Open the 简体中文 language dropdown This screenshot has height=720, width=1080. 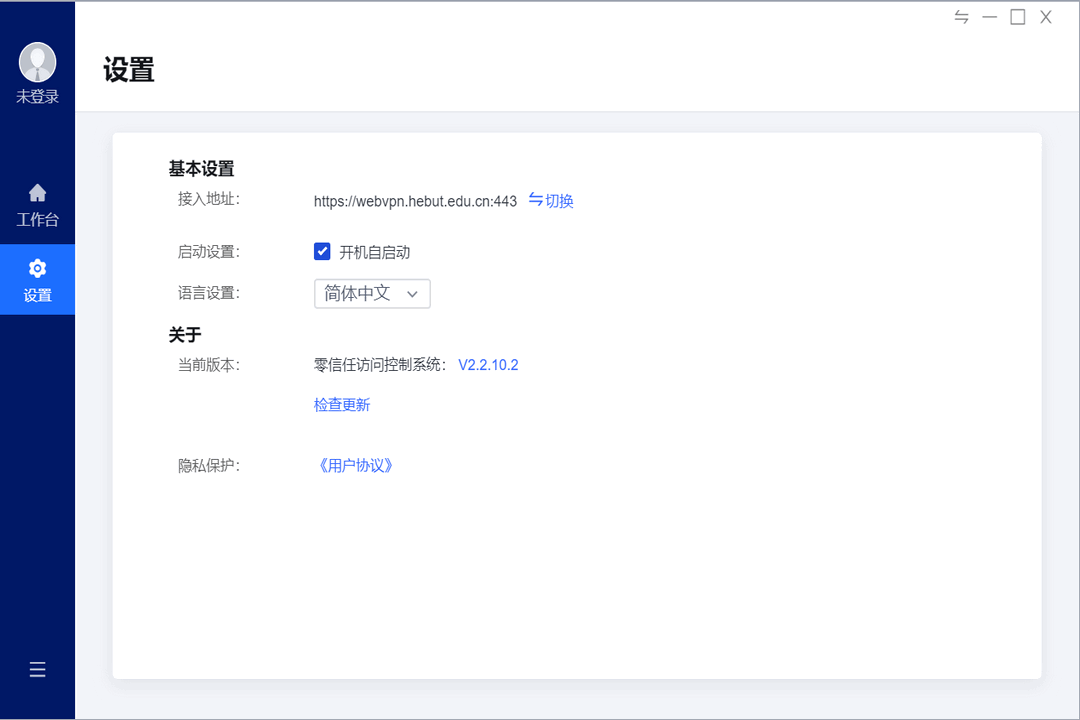(371, 293)
